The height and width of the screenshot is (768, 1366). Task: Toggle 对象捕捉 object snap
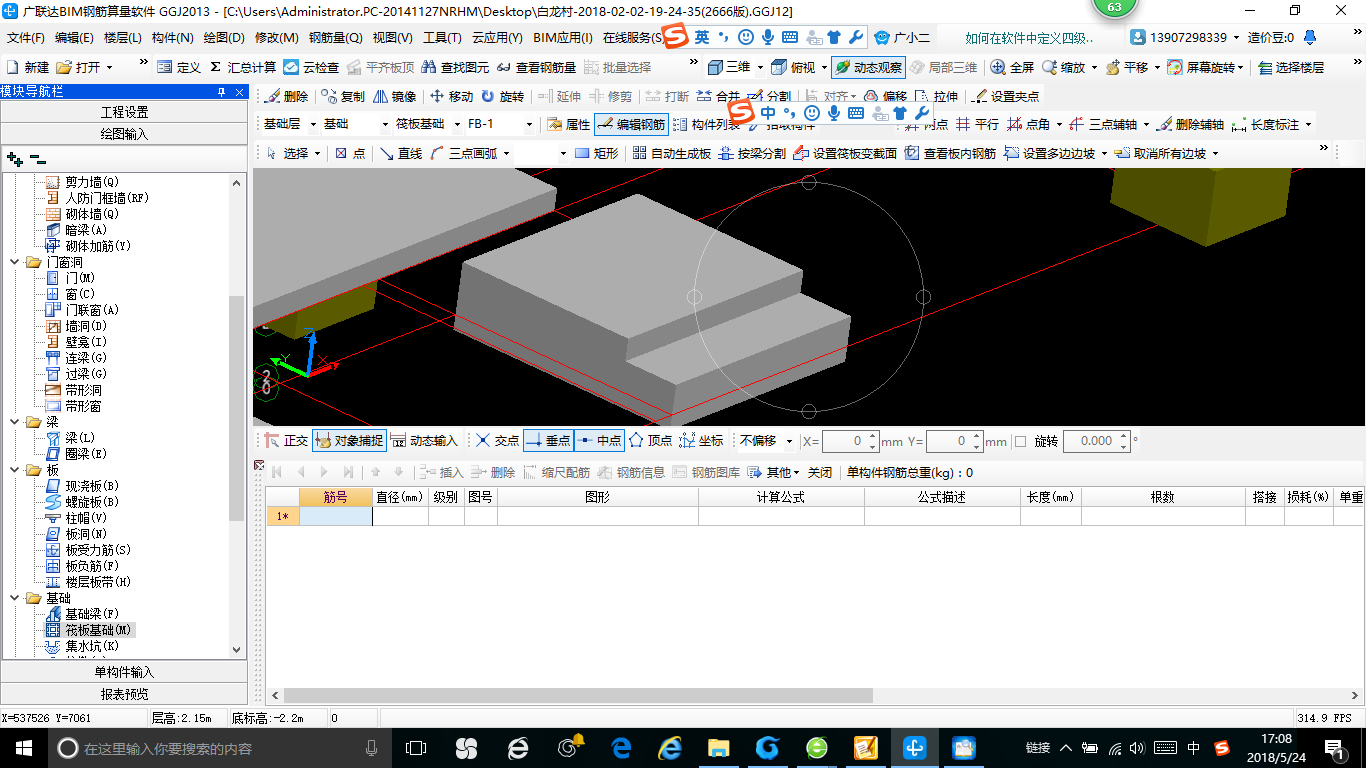point(349,440)
